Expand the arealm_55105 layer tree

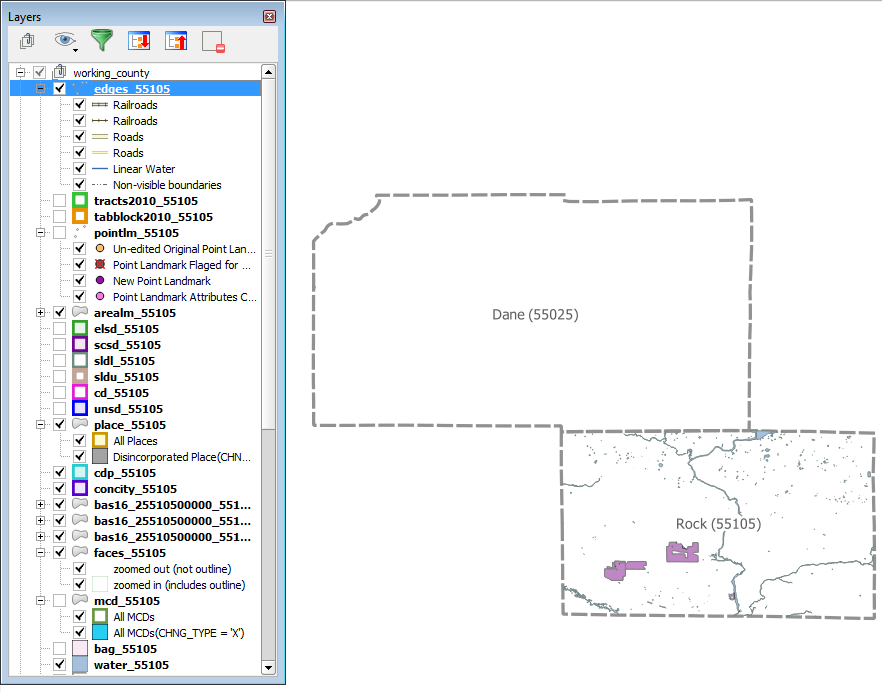41,313
